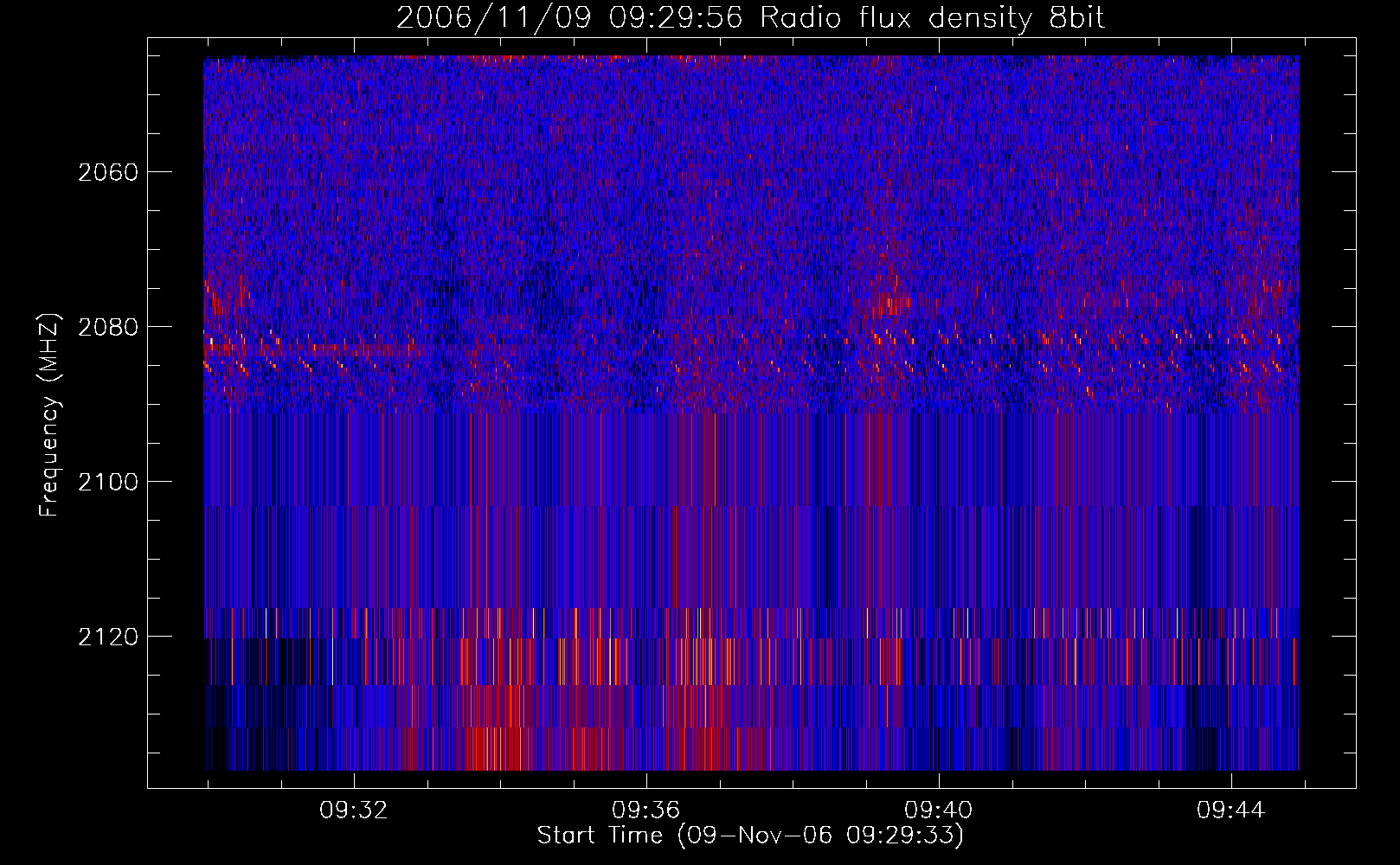Click the 2120 frequency tick label

click(x=108, y=637)
